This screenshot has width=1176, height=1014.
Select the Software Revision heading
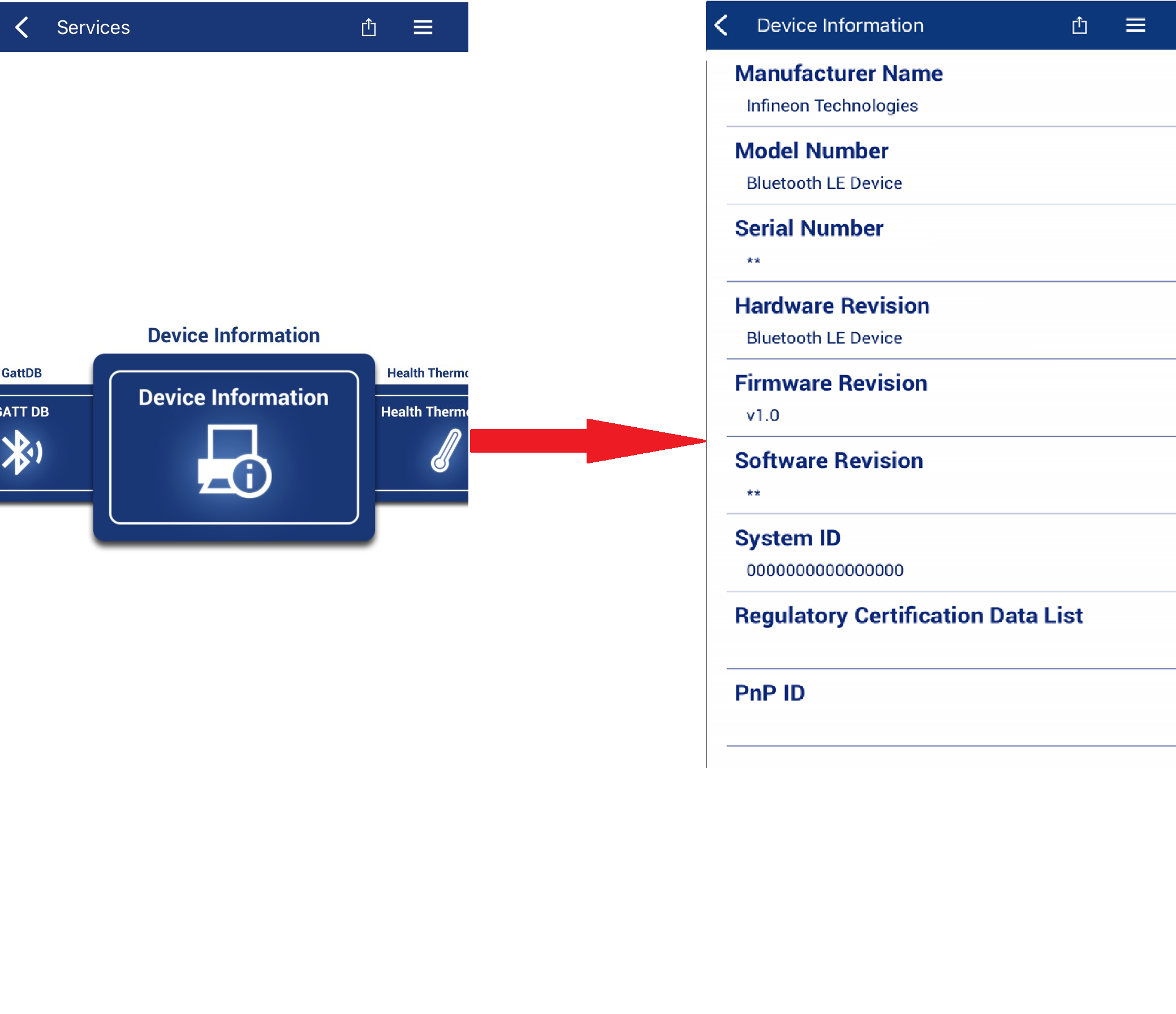[829, 461]
